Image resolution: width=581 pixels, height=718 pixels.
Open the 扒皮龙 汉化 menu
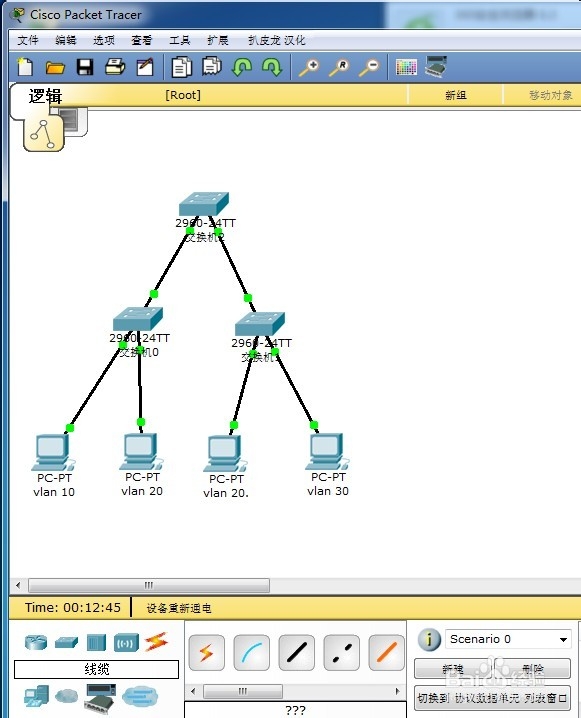coord(277,40)
